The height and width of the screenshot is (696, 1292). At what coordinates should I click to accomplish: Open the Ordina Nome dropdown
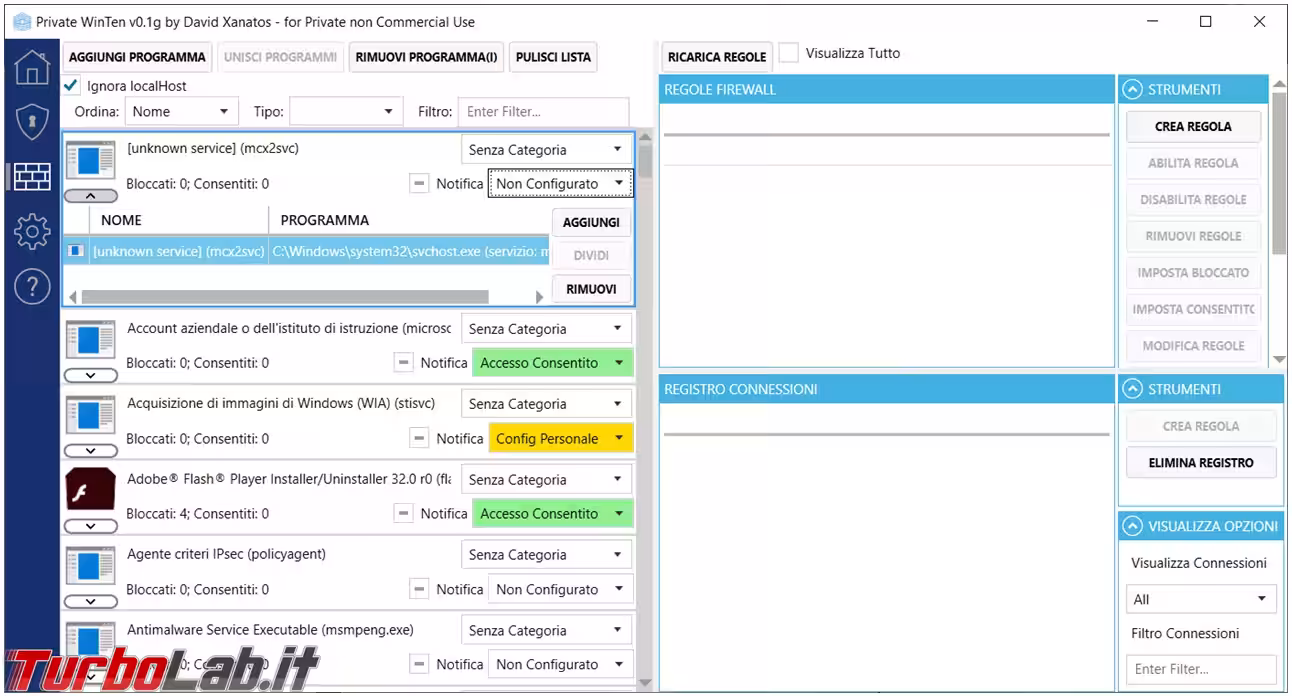181,112
